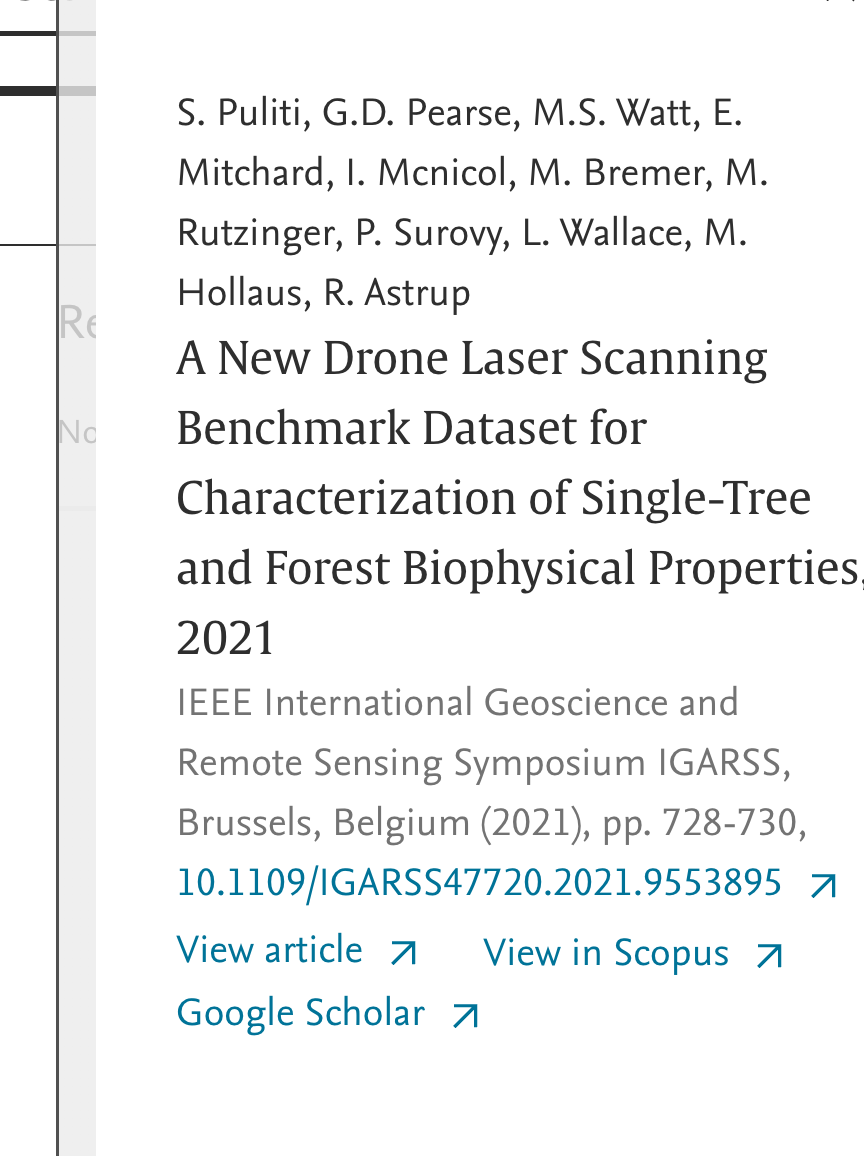Click the partially visible References heading
The height and width of the screenshot is (1156, 864).
click(x=75, y=322)
